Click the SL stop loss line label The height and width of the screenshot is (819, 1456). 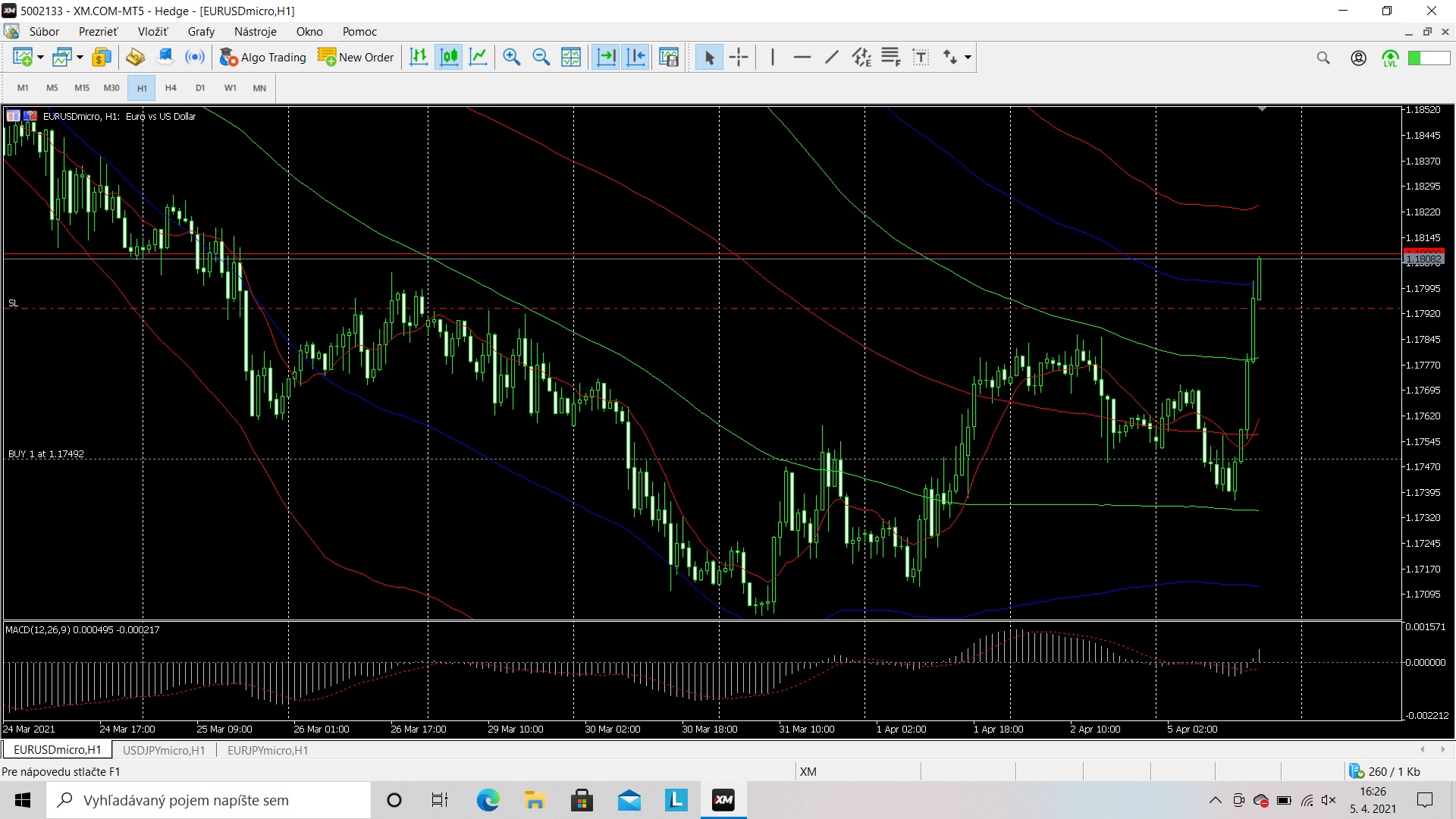pyautogui.click(x=13, y=303)
